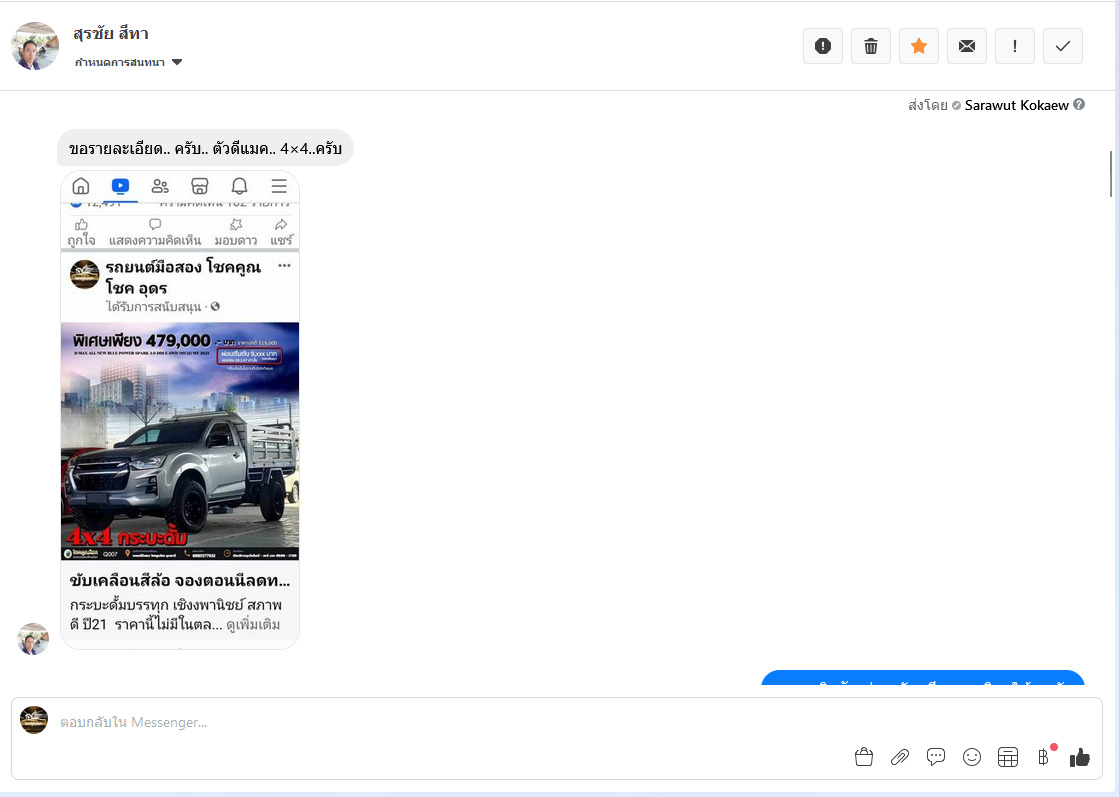1119x797 pixels.
Task: Open the help icon beside Sarawut Kokaew
Action: 1079,104
